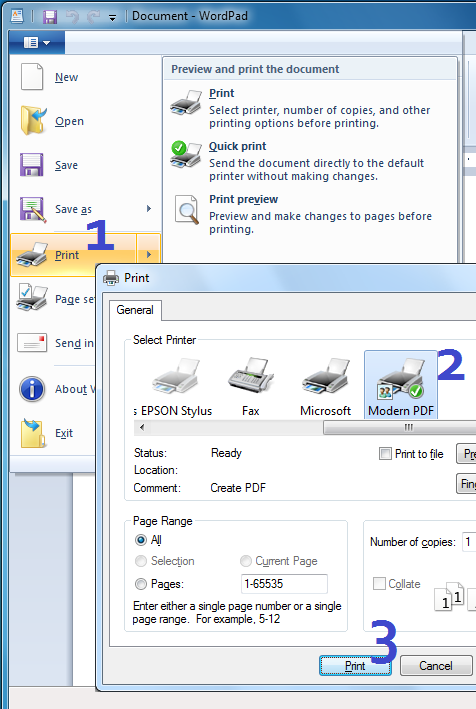The height and width of the screenshot is (709, 476).
Task: Open the Customize Quick Access Toolbar dropdown
Action: [112, 18]
